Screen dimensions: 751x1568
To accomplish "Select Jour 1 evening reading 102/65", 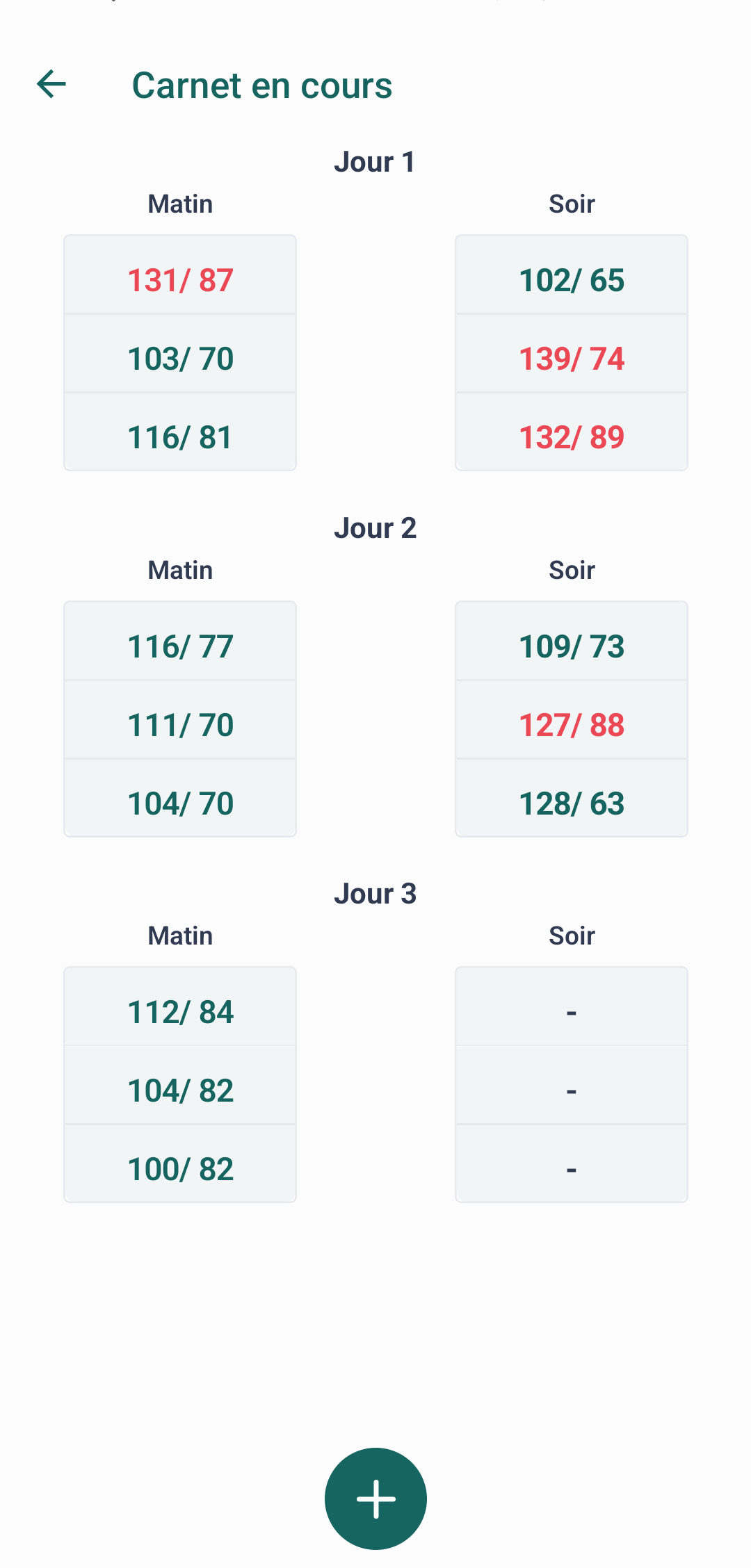I will [572, 275].
